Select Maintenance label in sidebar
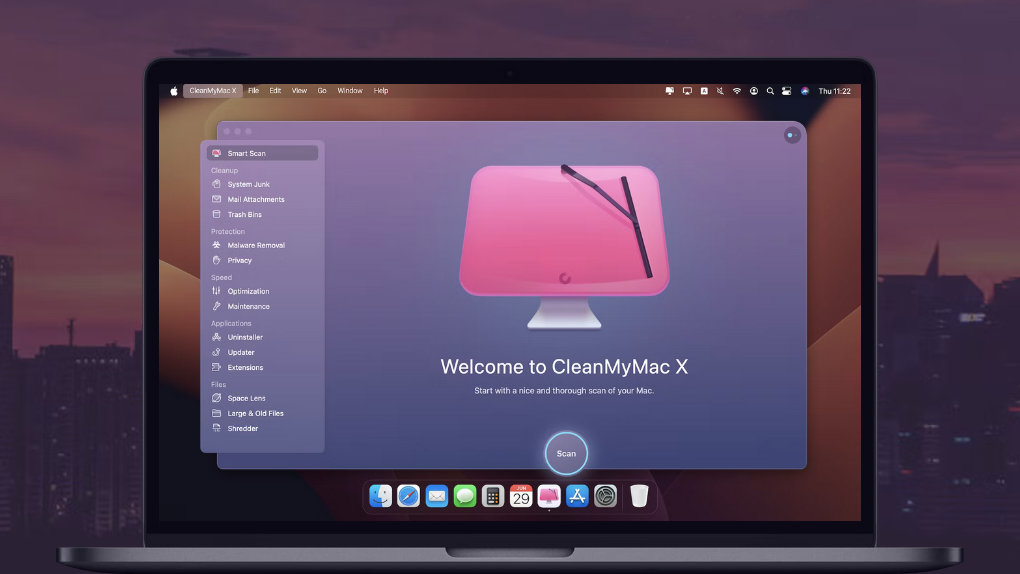This screenshot has width=1020, height=574. click(x=248, y=306)
